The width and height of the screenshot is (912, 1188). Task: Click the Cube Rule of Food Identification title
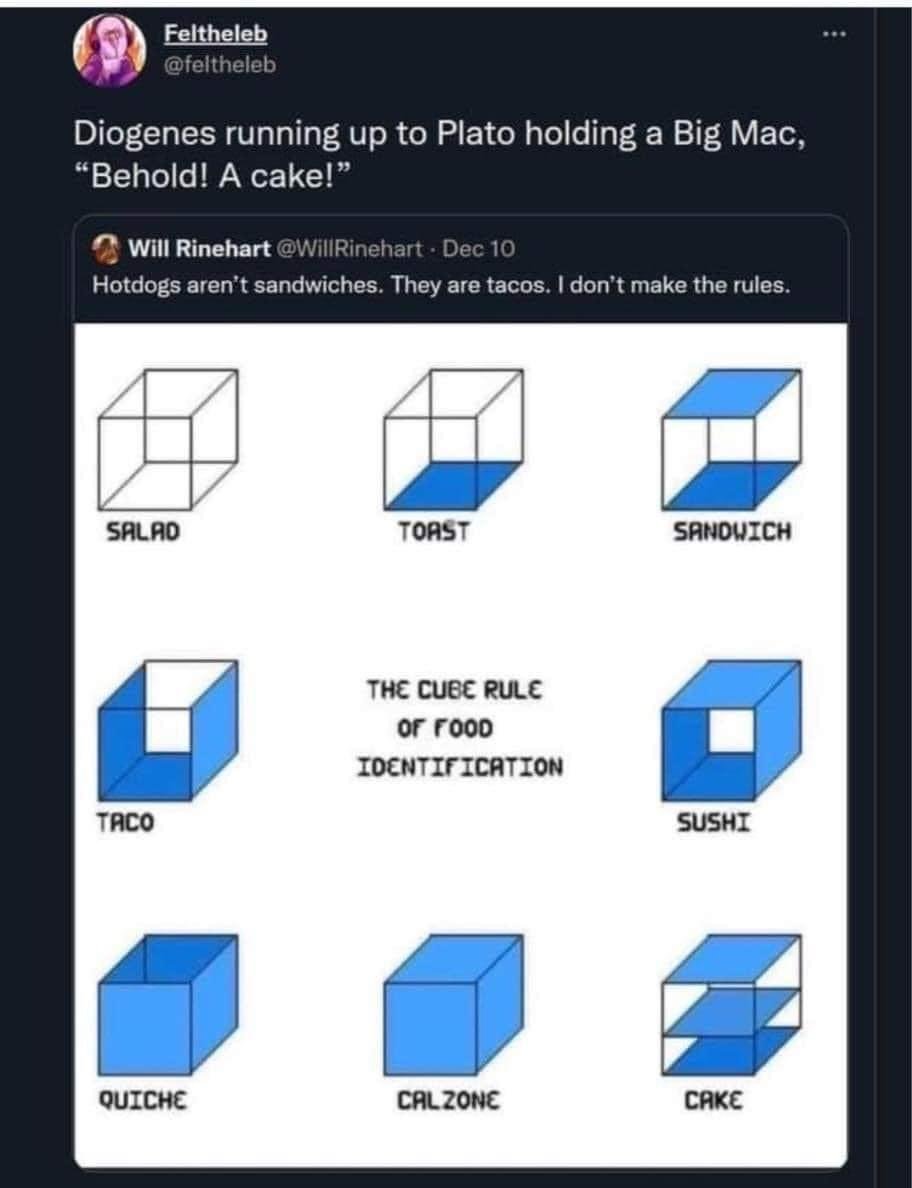[460, 728]
